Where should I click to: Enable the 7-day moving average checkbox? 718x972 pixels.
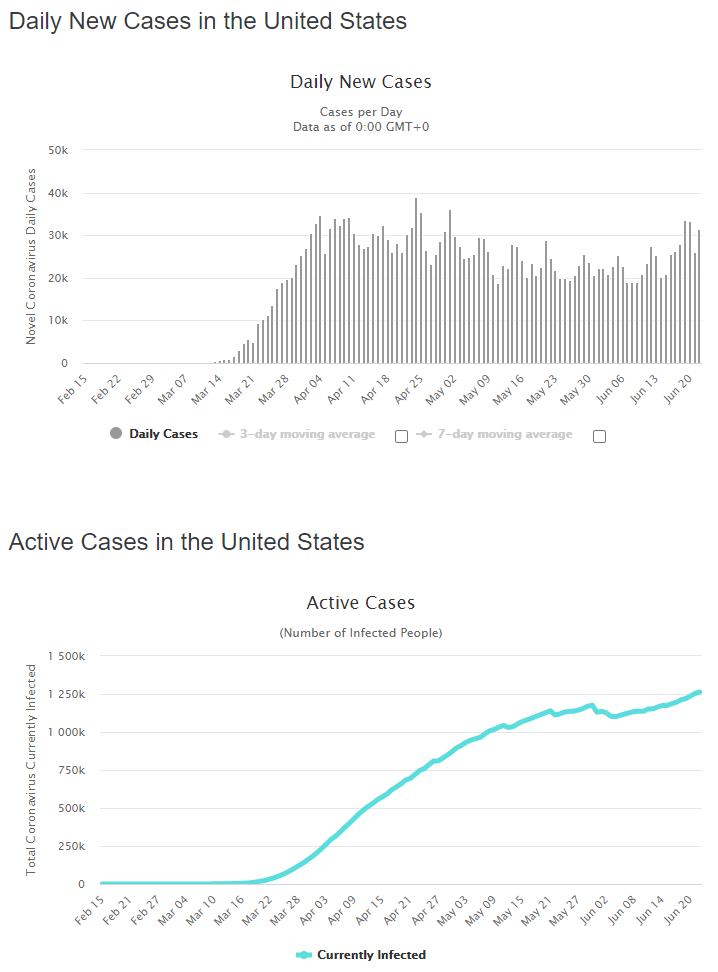coord(600,436)
